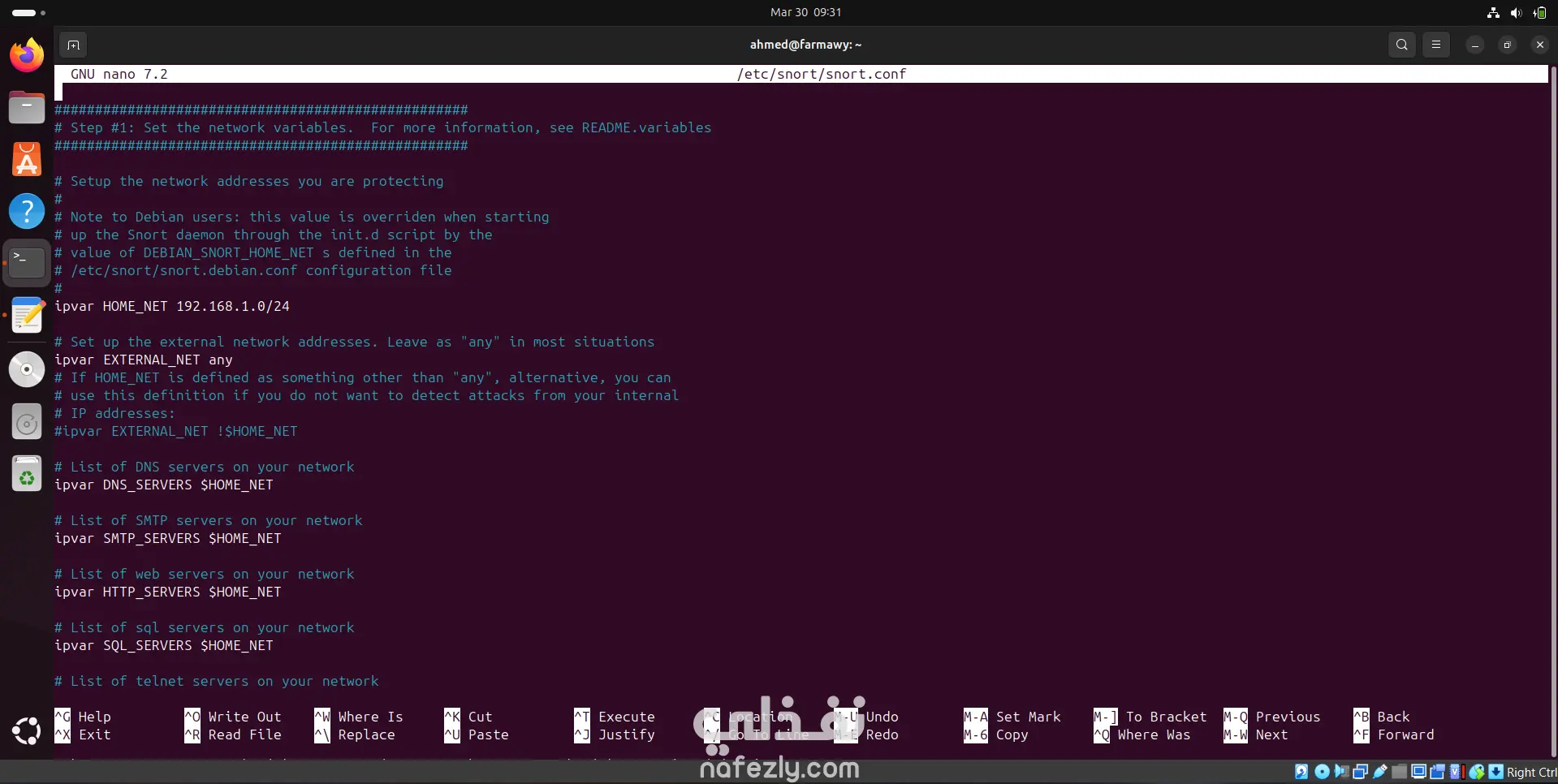Click the terminal title ahmed@farmawy: ~
The width and height of the screenshot is (1558, 784).
(x=805, y=45)
